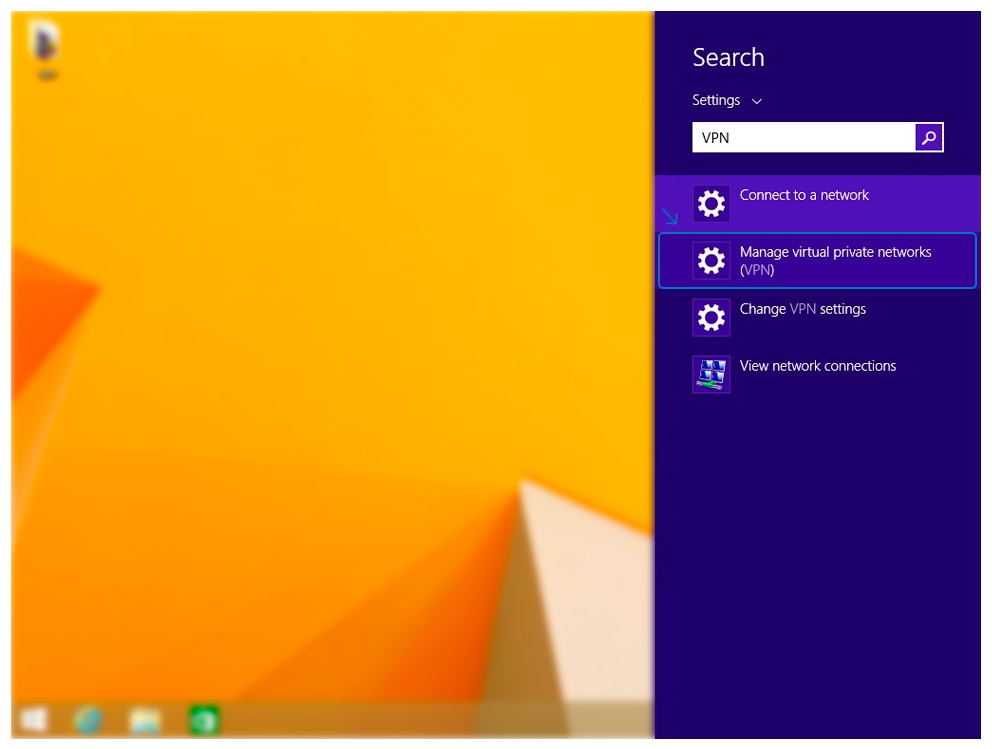Open the View network connections result
Image resolution: width=992 pixels, height=749 pixels.
[817, 374]
